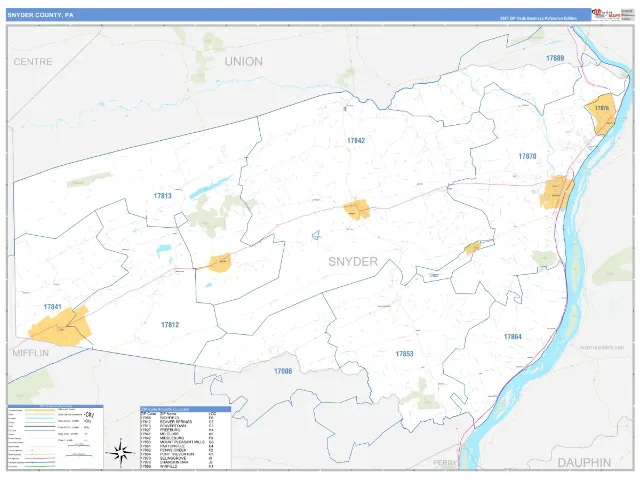Click ZIP code label 17086
The image size is (640, 480).
(x=283, y=371)
